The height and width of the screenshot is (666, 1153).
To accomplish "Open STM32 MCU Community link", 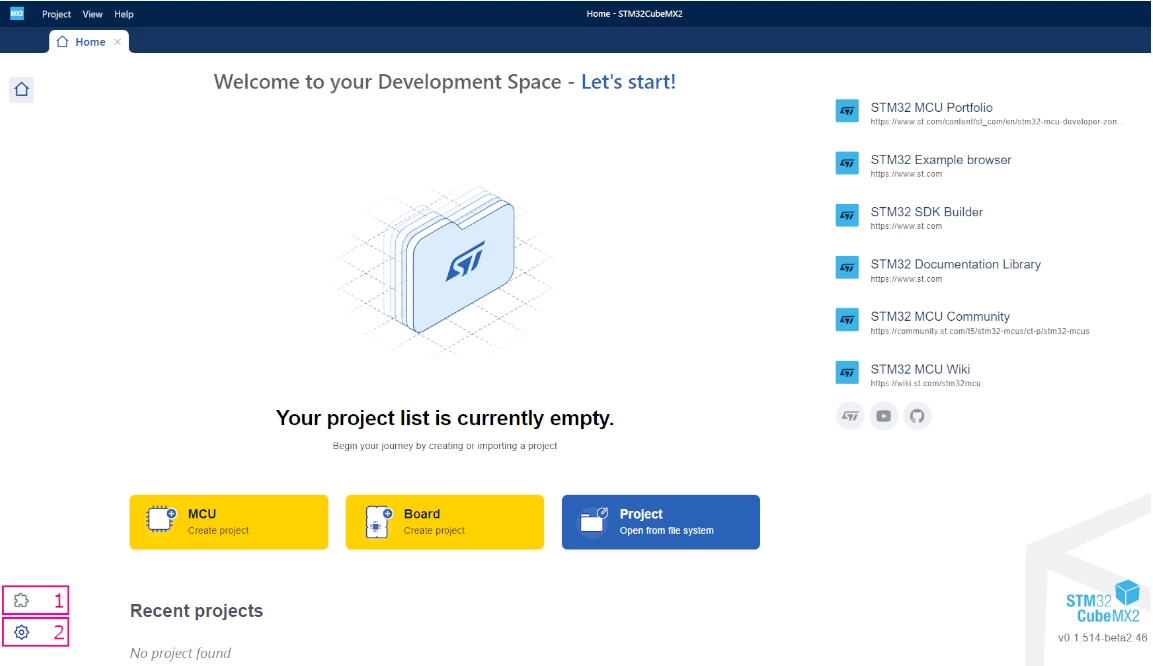I will pos(940,316).
